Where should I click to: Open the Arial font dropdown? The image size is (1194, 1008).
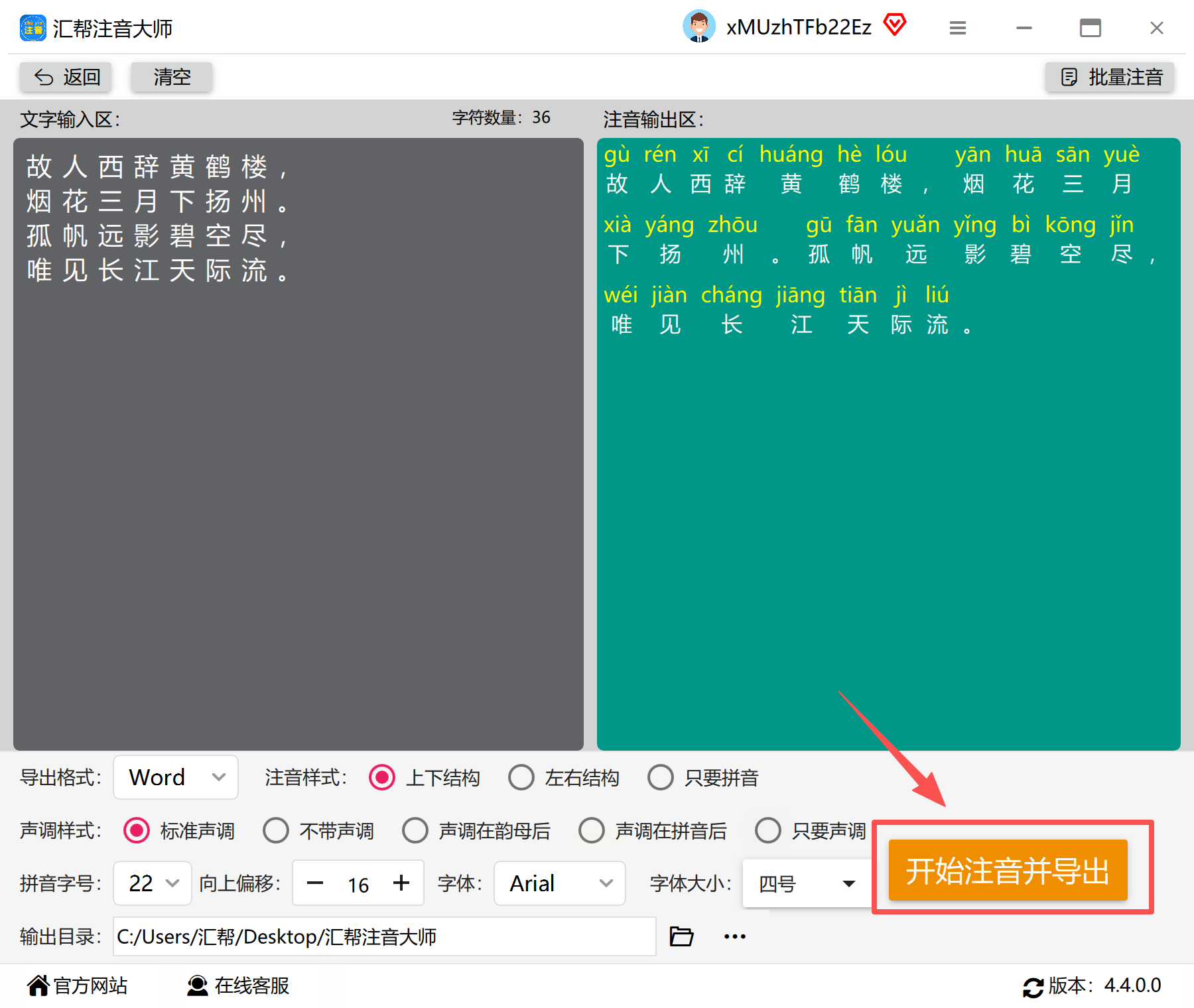559,883
